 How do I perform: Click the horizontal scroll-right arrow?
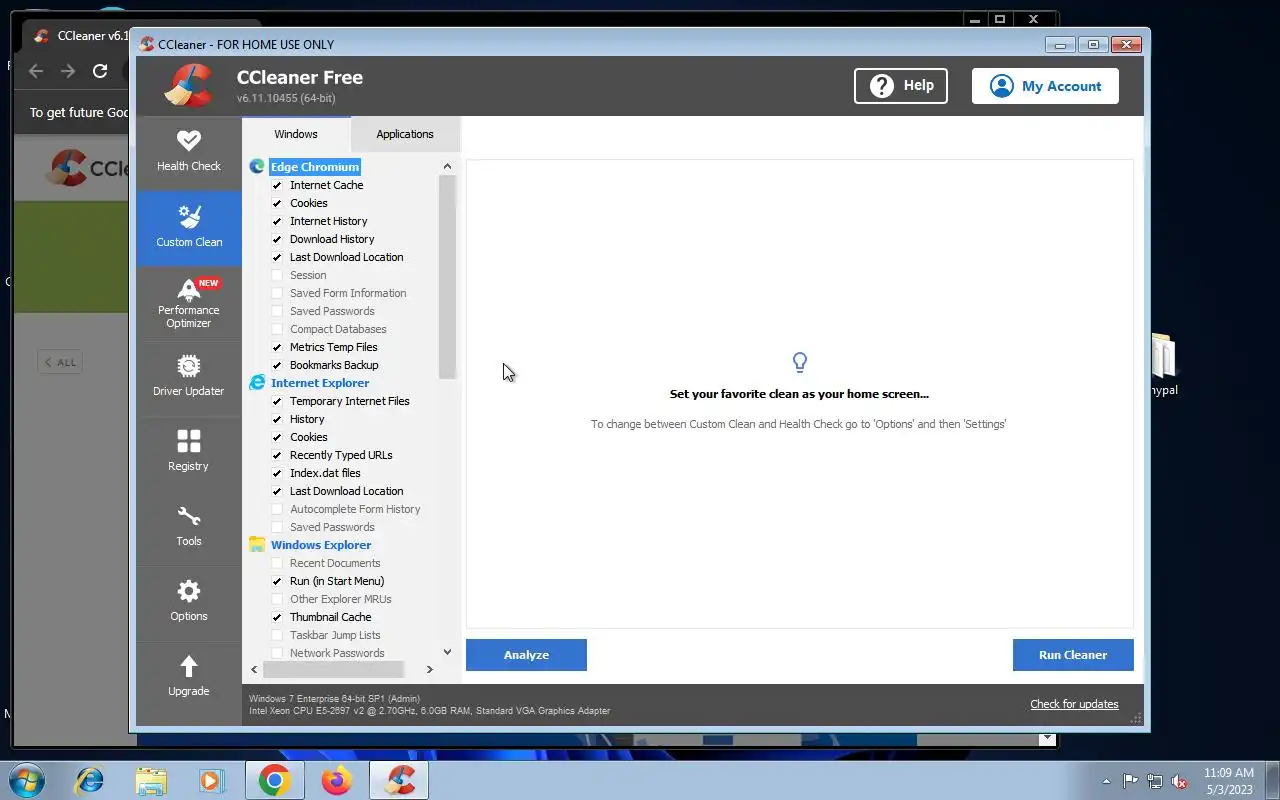430,669
